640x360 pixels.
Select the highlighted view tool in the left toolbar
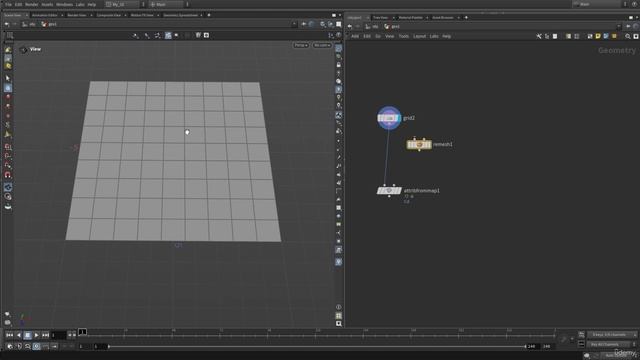pos(8,88)
